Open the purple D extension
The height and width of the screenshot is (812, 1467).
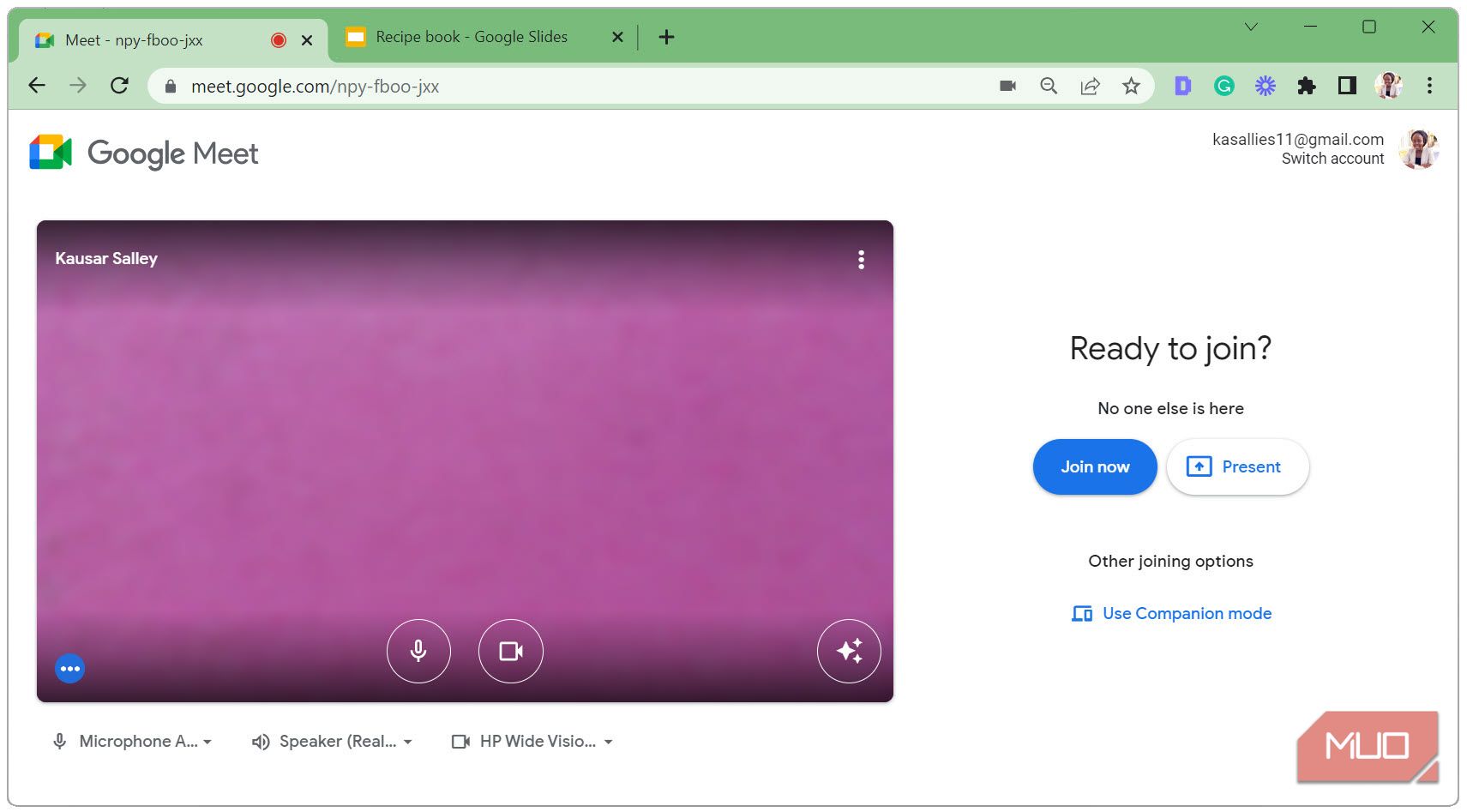(1183, 86)
